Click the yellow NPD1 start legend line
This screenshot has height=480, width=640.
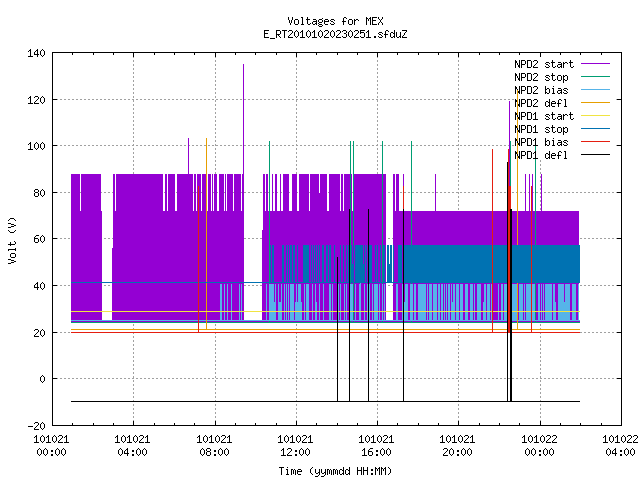tap(595, 116)
